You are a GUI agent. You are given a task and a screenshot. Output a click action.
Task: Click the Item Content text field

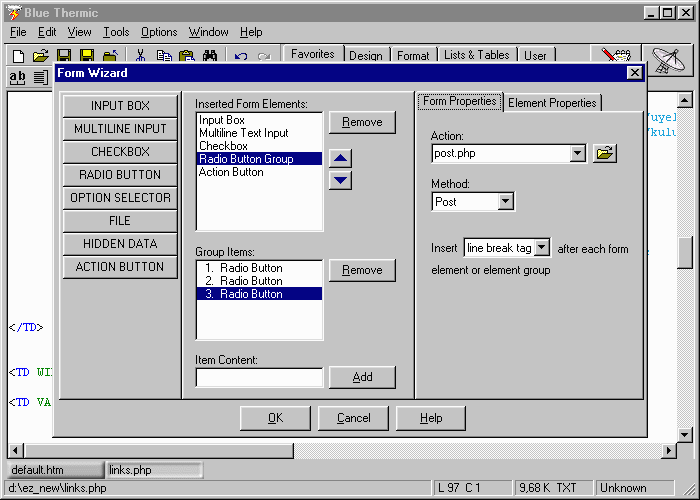259,378
